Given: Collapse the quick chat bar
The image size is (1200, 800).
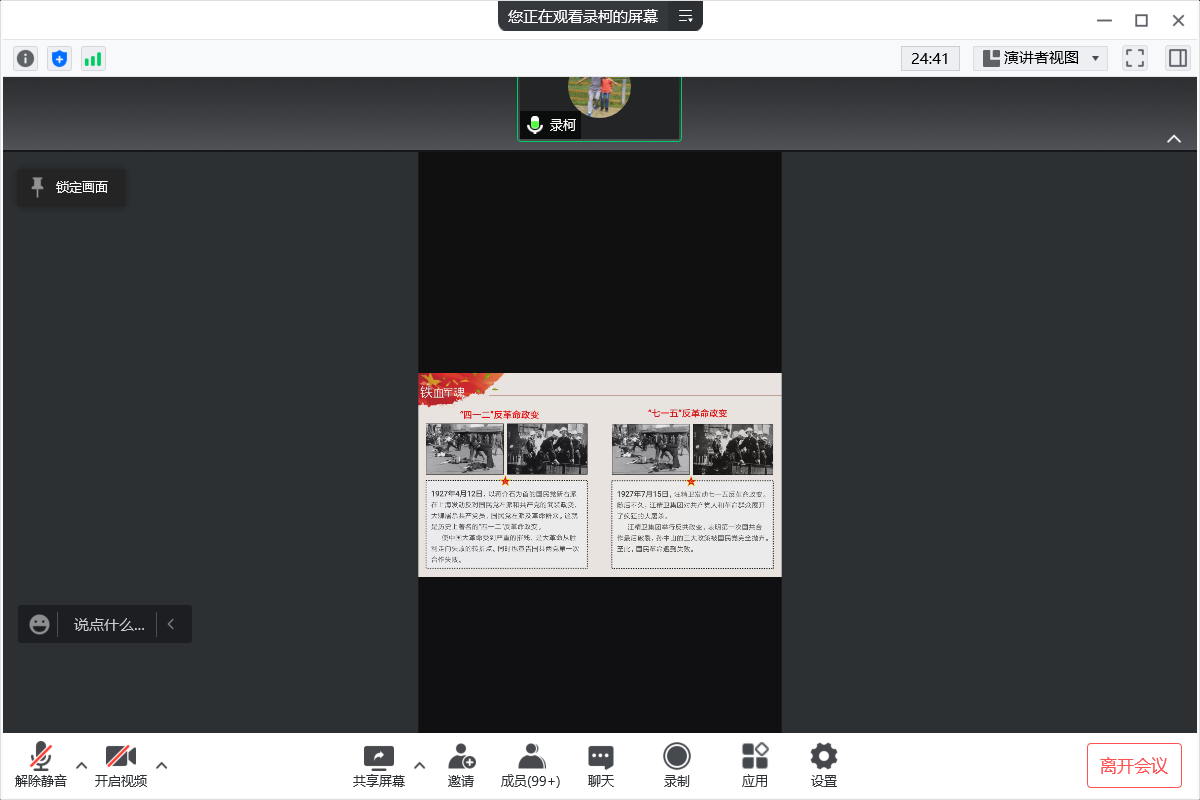Looking at the screenshot, I should click(x=171, y=624).
